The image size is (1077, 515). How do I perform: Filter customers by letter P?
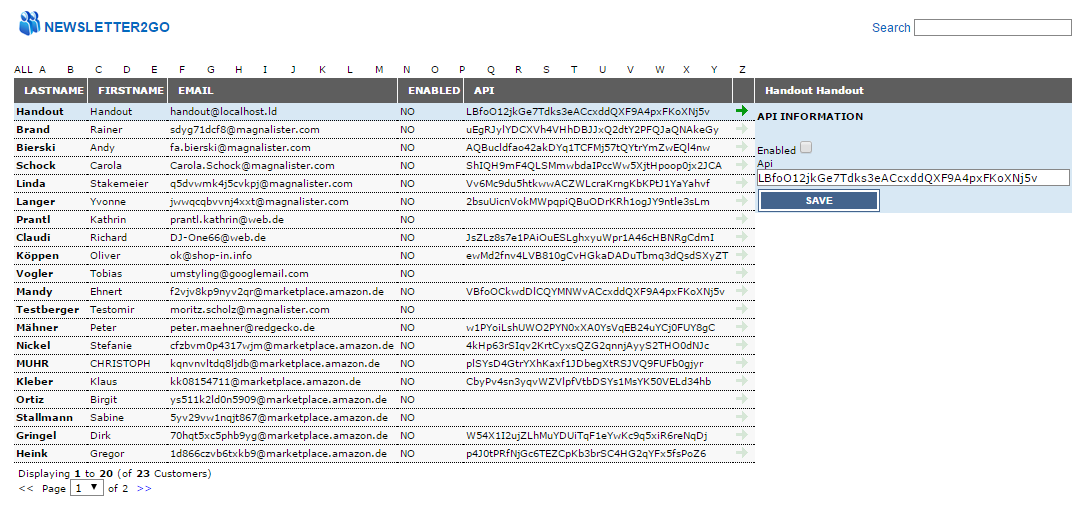pyautogui.click(x=462, y=69)
